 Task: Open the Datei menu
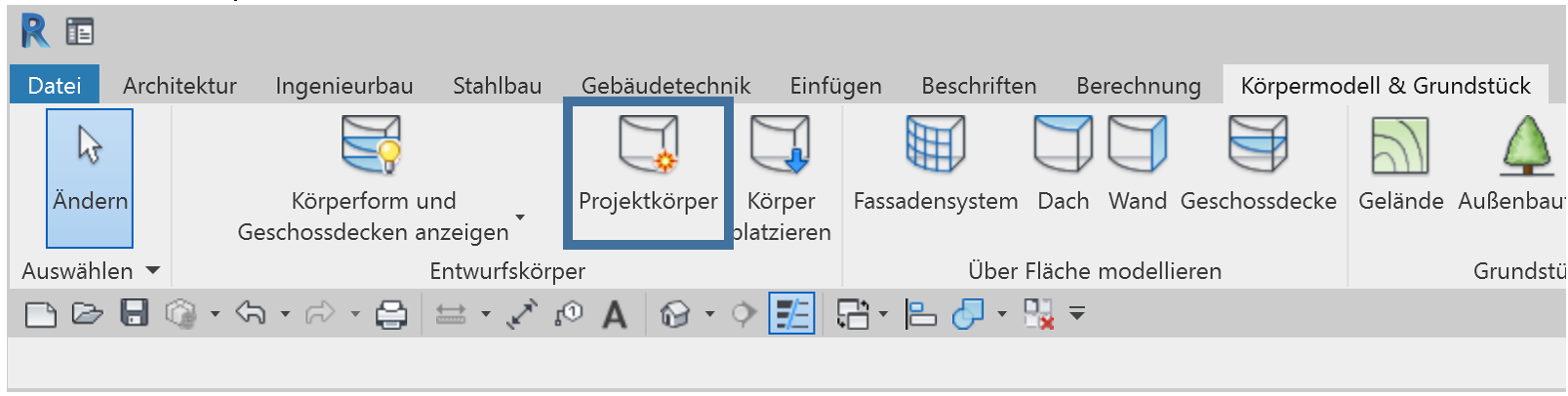(x=55, y=86)
